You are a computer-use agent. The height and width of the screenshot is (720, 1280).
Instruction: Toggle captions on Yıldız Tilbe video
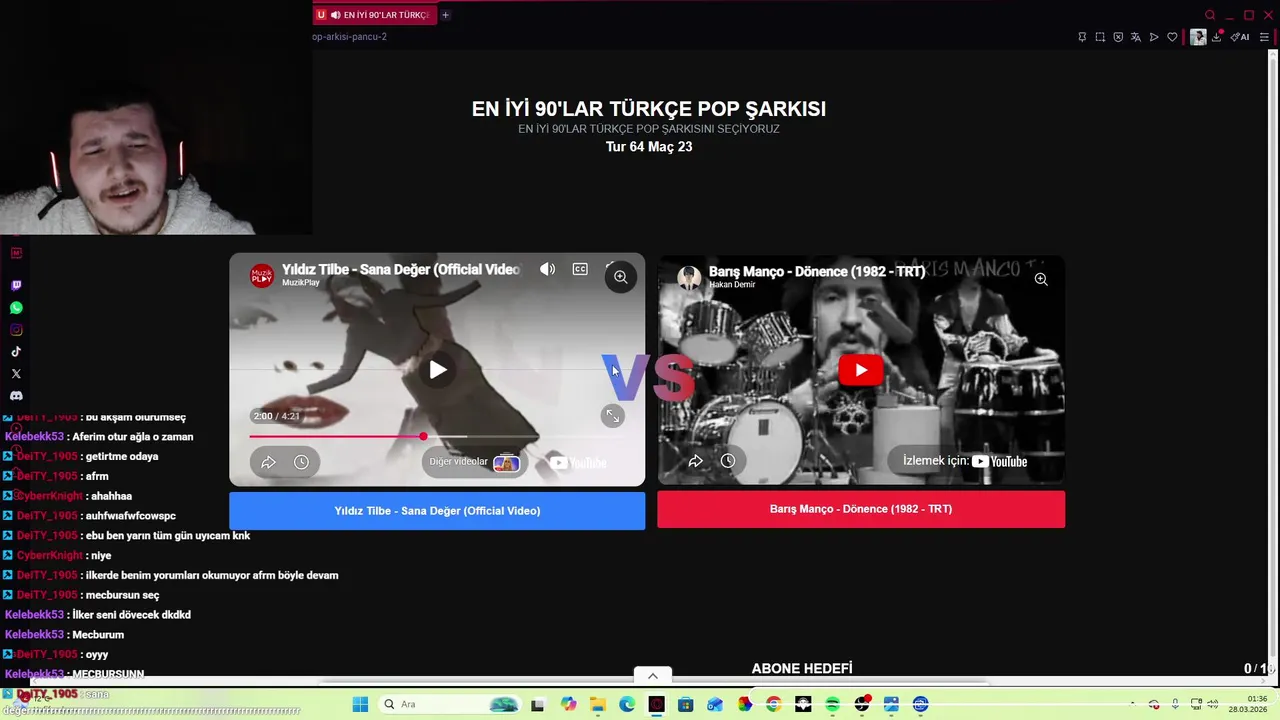tap(580, 269)
